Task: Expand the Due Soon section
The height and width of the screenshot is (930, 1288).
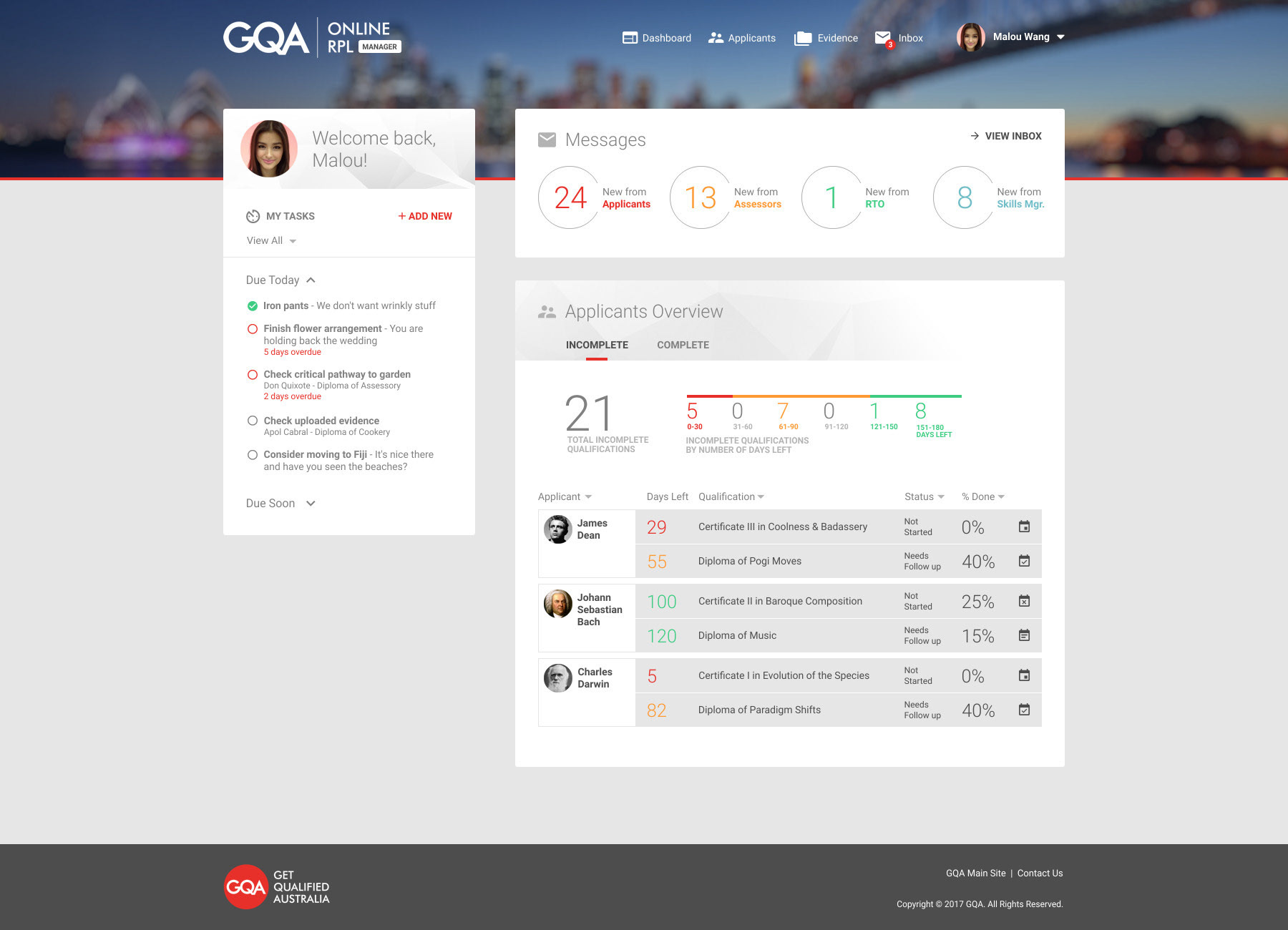Action: click(280, 503)
